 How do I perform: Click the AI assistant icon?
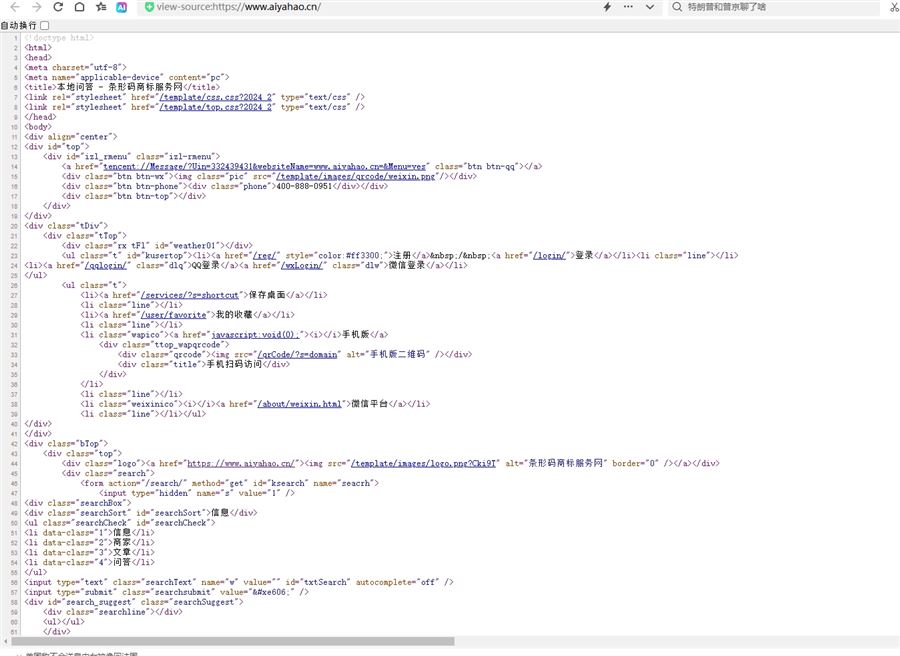click(122, 7)
